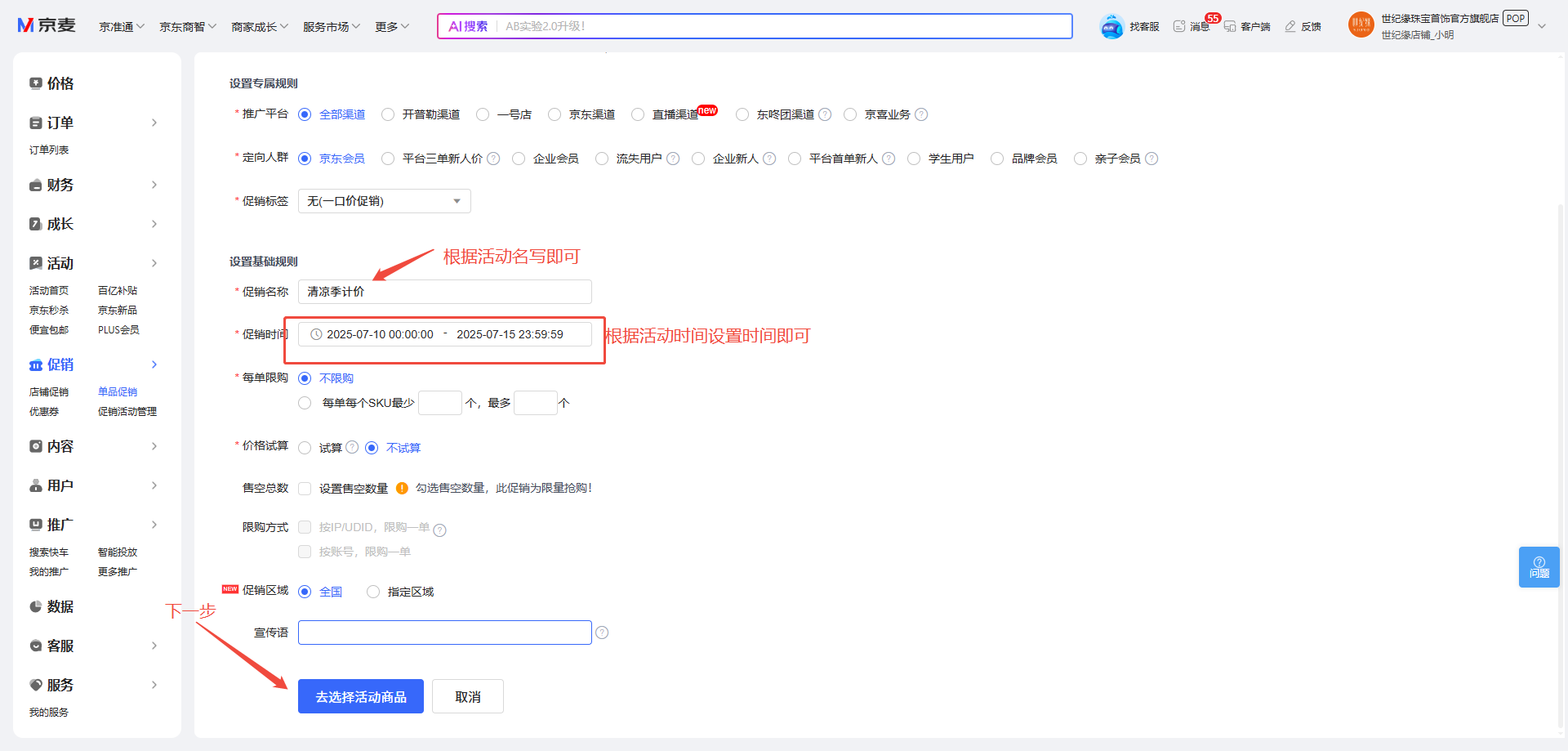Select 指定区域 promotion region radio

point(373,592)
